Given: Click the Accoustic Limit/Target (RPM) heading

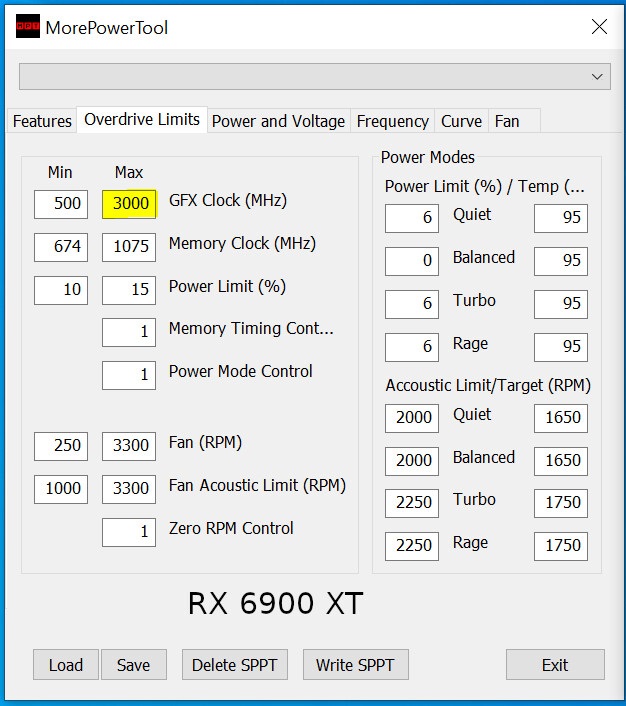Looking at the screenshot, I should (488, 386).
